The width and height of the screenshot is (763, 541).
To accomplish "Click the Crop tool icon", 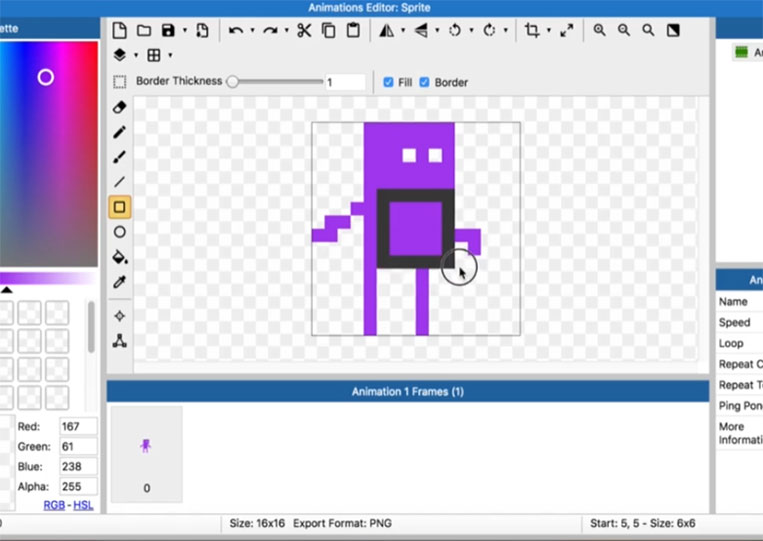I will 532,30.
